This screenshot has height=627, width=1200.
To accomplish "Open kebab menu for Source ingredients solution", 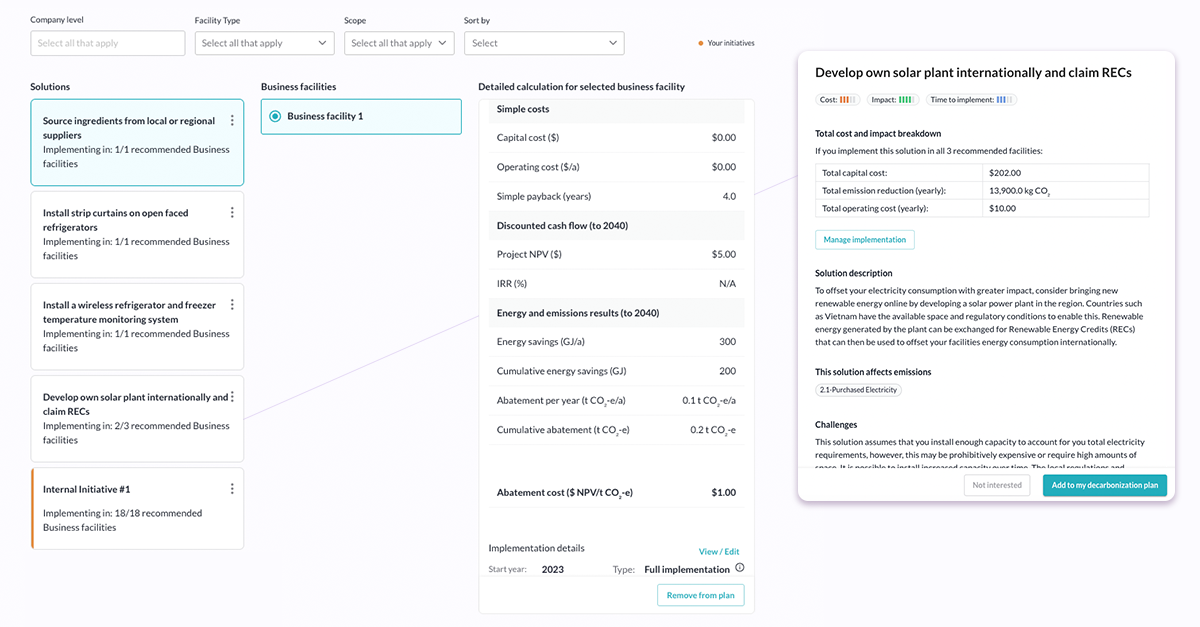I will click(232, 121).
